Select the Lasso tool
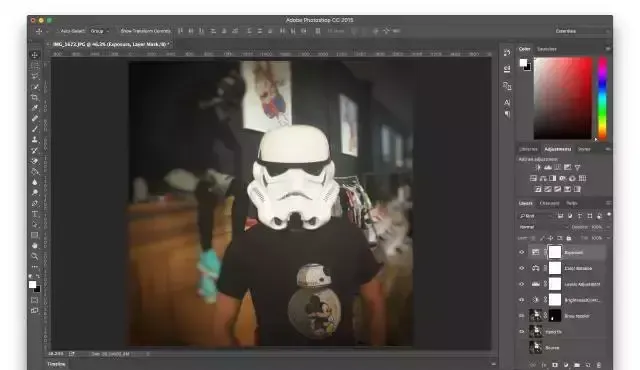Viewport: 640px width, 370px height. click(x=35, y=76)
